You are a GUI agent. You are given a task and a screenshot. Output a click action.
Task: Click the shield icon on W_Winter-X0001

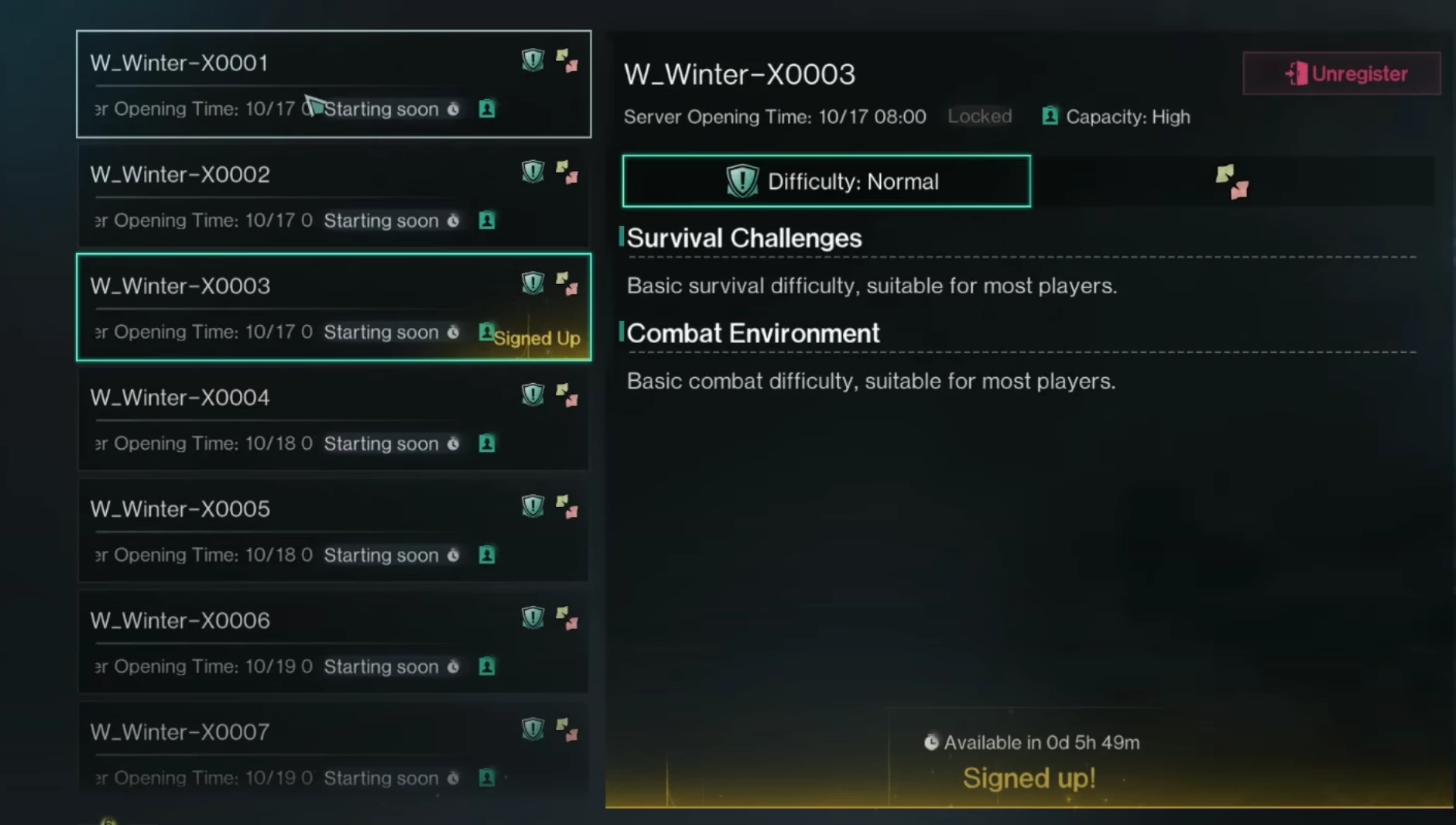pyautogui.click(x=533, y=60)
